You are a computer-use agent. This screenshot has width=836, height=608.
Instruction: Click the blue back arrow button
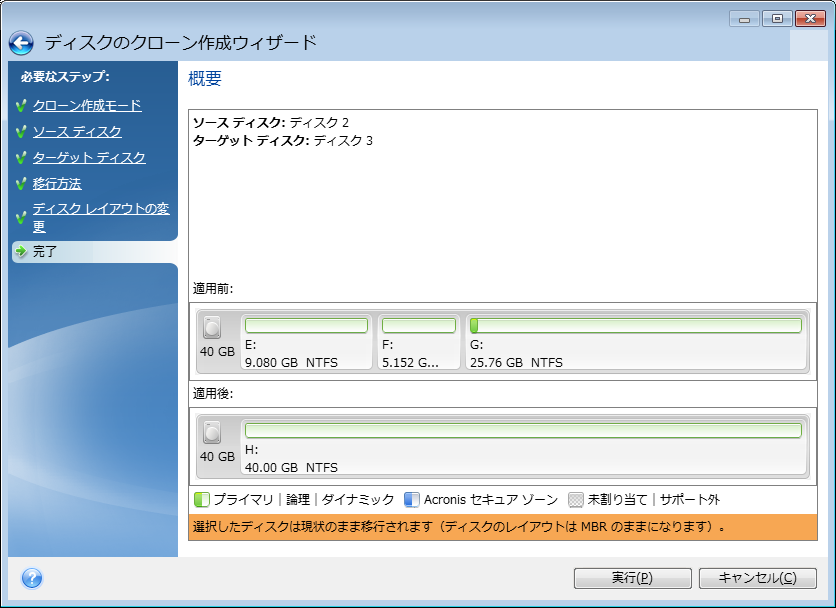(x=21, y=43)
